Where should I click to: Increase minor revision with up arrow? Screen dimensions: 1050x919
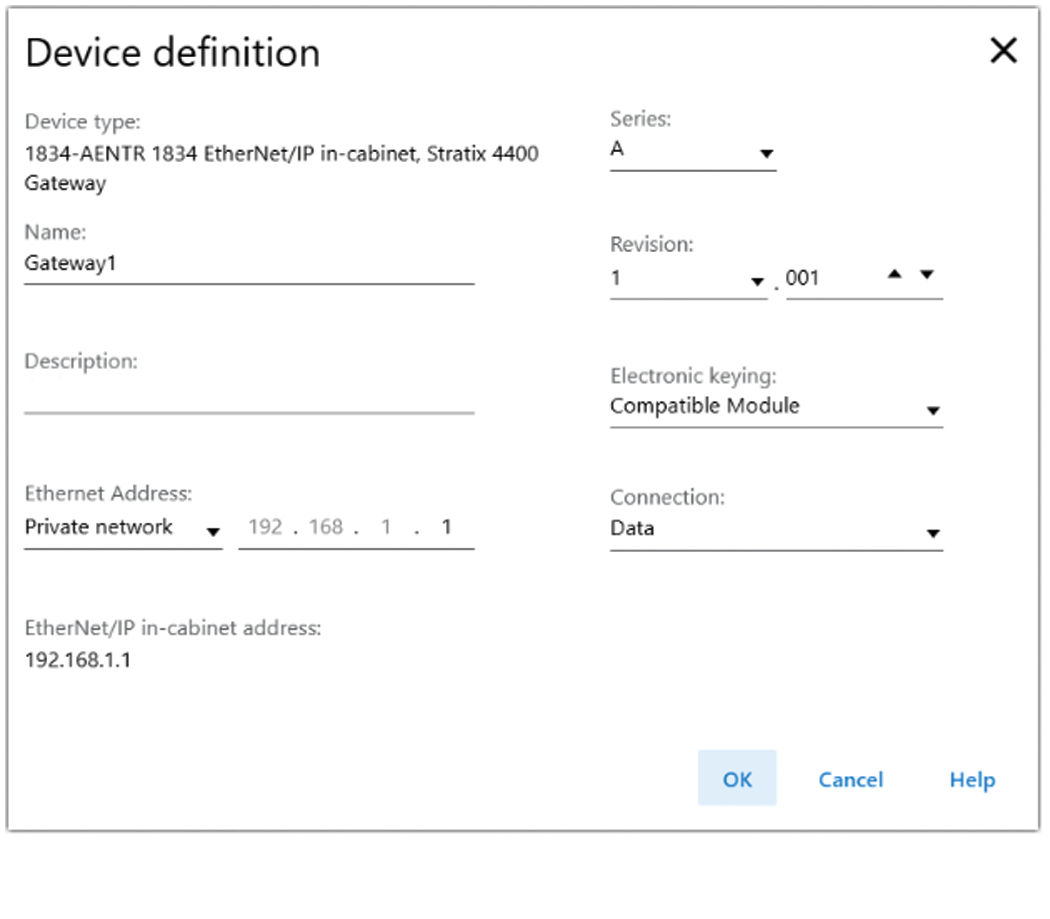click(895, 274)
